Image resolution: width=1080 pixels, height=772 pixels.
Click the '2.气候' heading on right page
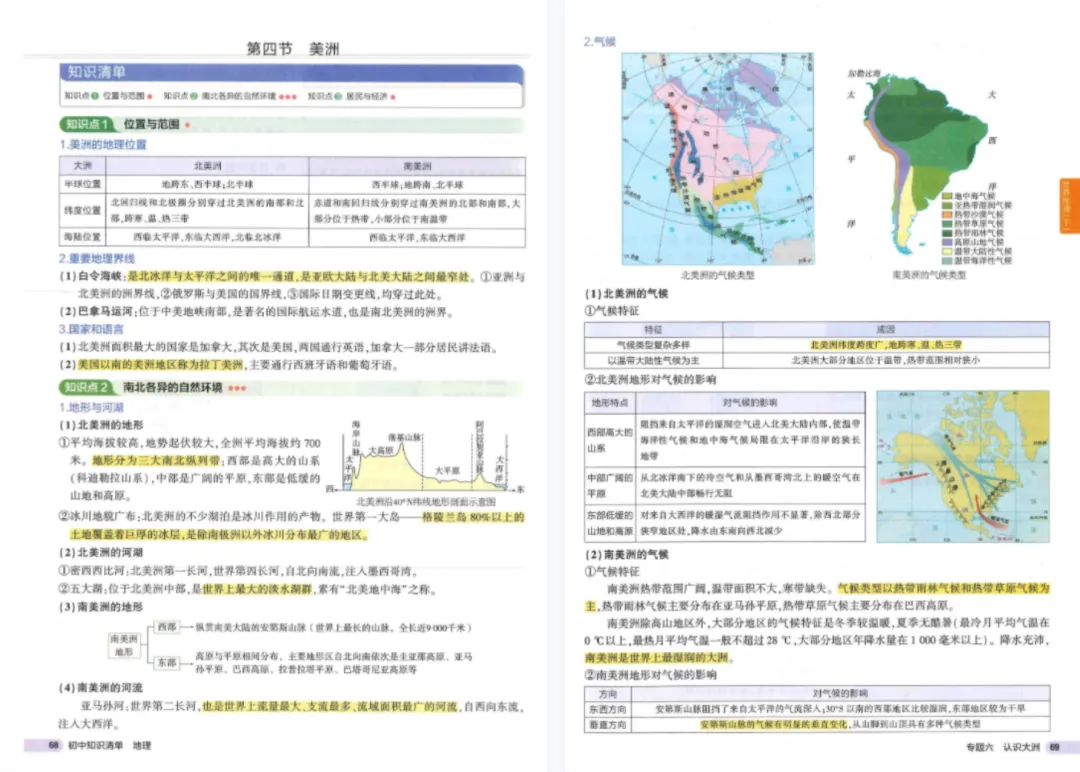coord(599,42)
